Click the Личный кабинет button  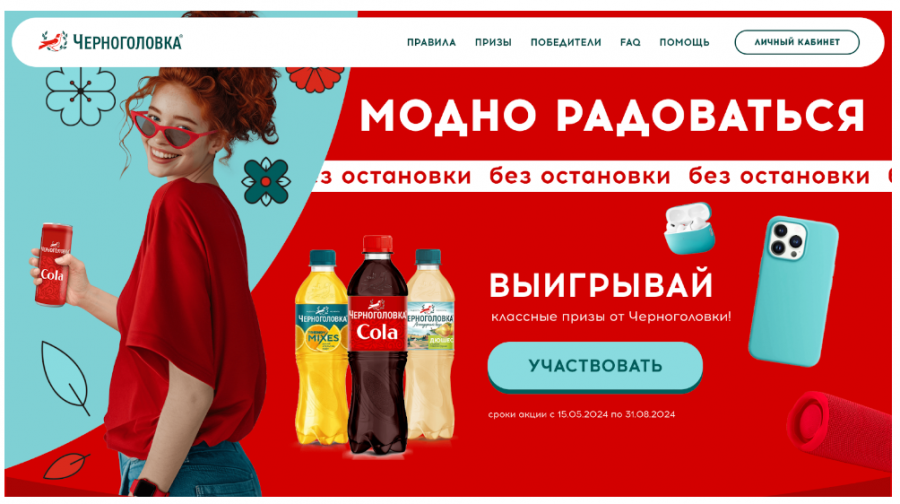click(797, 42)
